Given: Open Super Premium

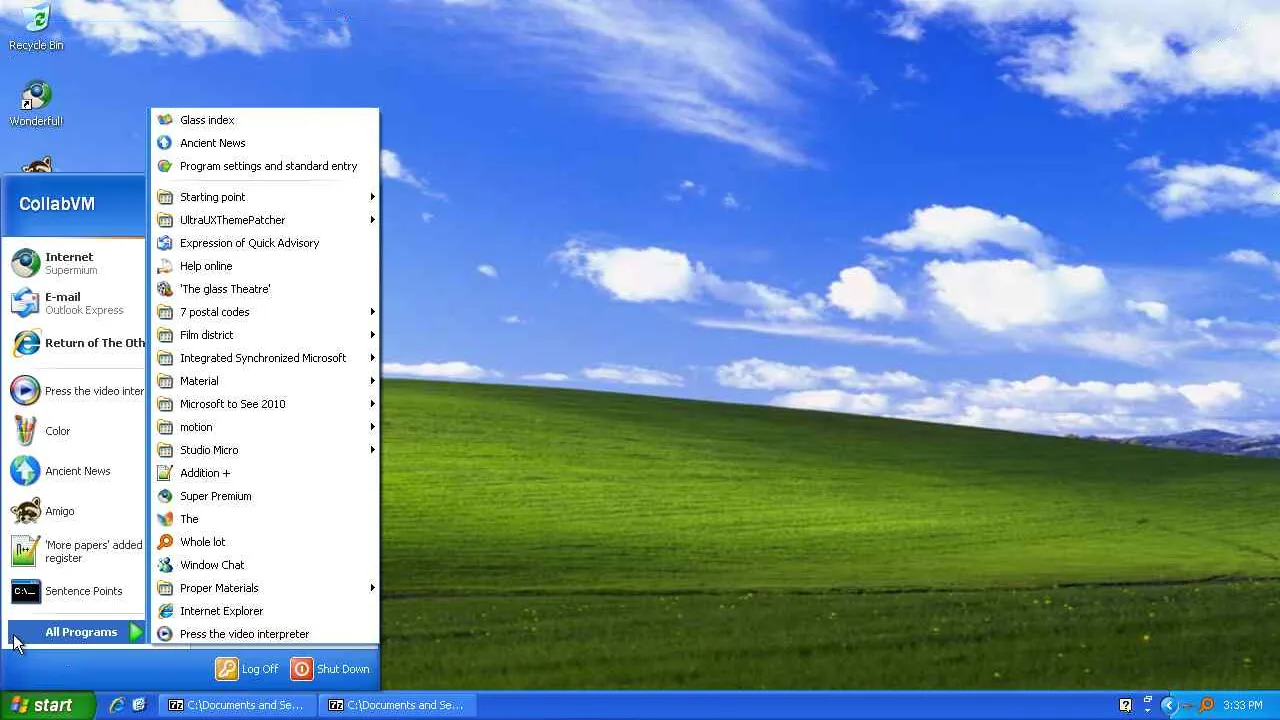Looking at the screenshot, I should click(x=265, y=496).
